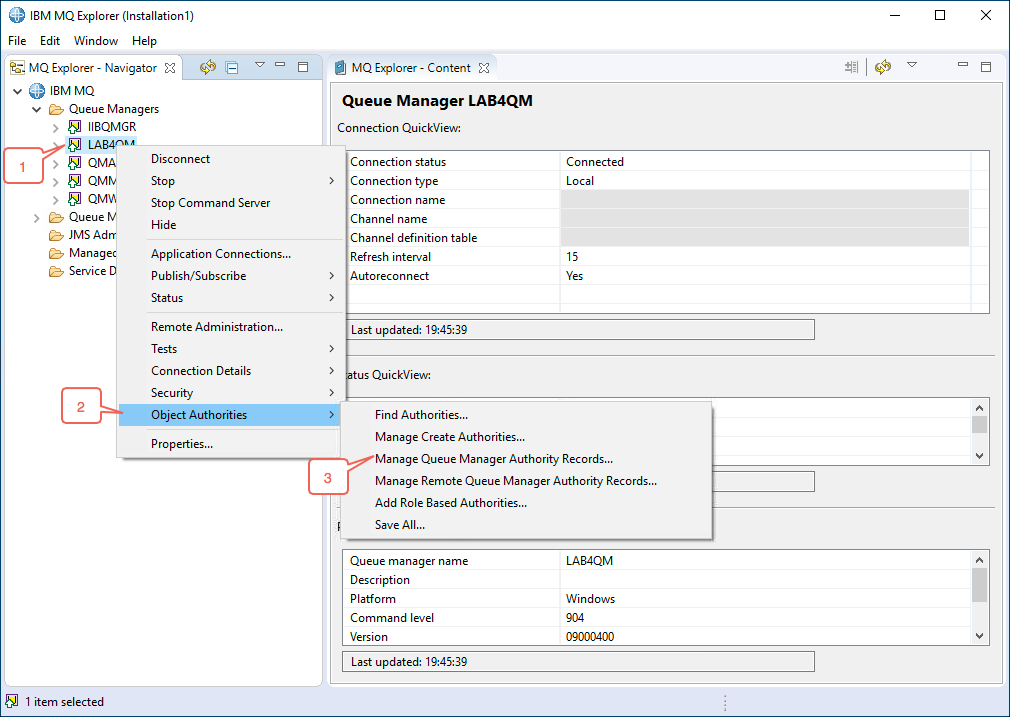Screen dimensions: 1010x717
Task: Close the MQ Explorer - Navigator tab
Action: pyautogui.click(x=170, y=68)
